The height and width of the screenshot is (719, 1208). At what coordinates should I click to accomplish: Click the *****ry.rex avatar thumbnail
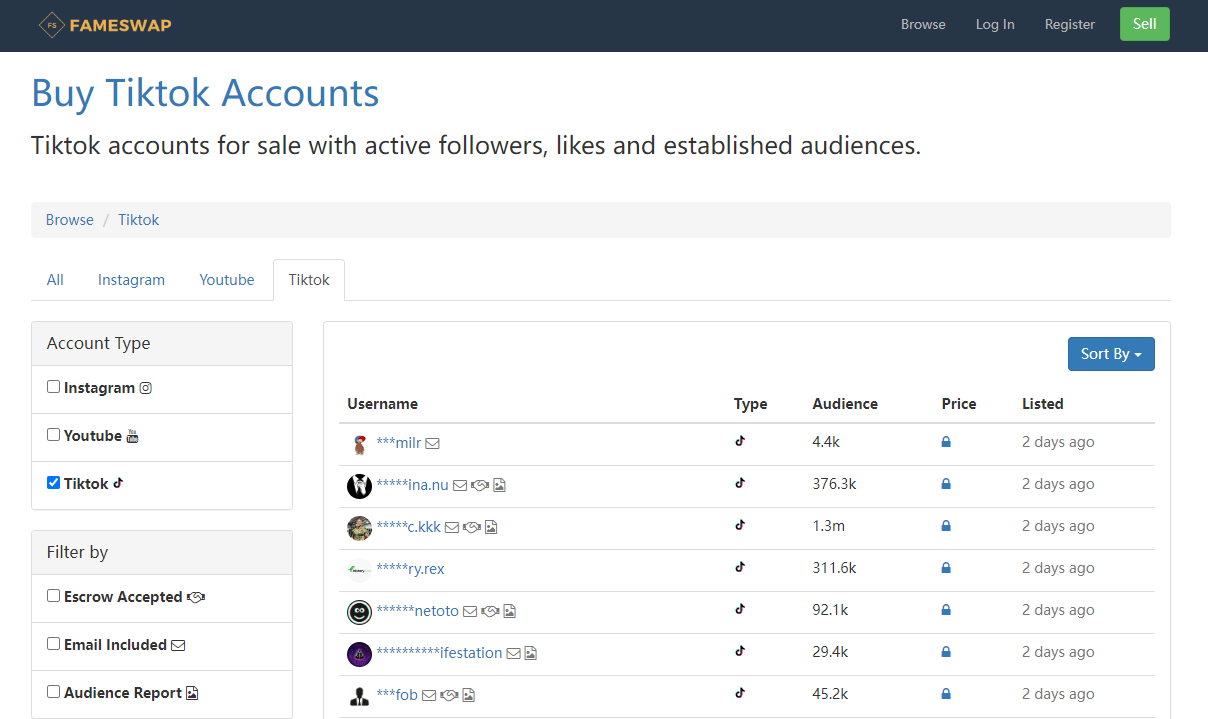coord(359,570)
